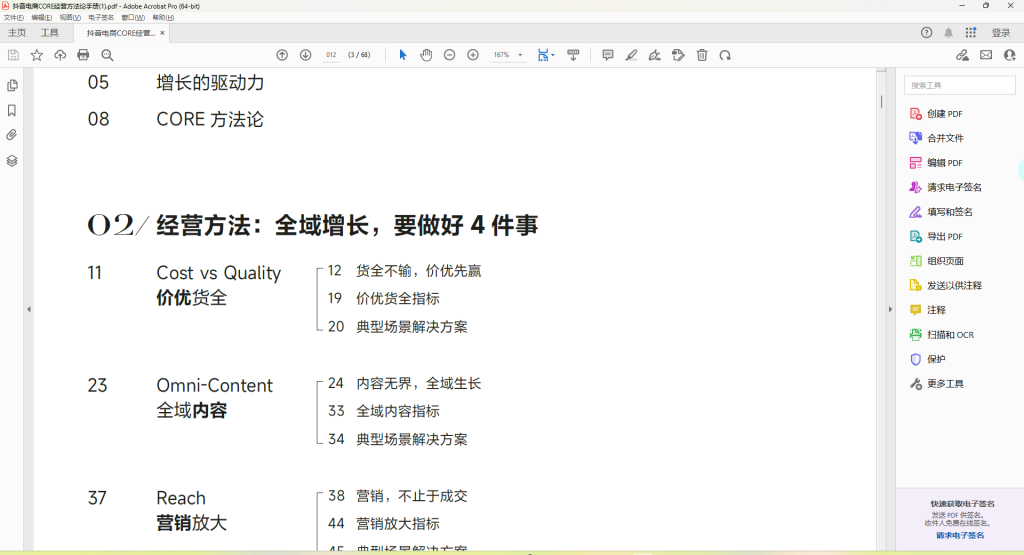
Task: Select the arrow selection tool
Action: point(403,56)
